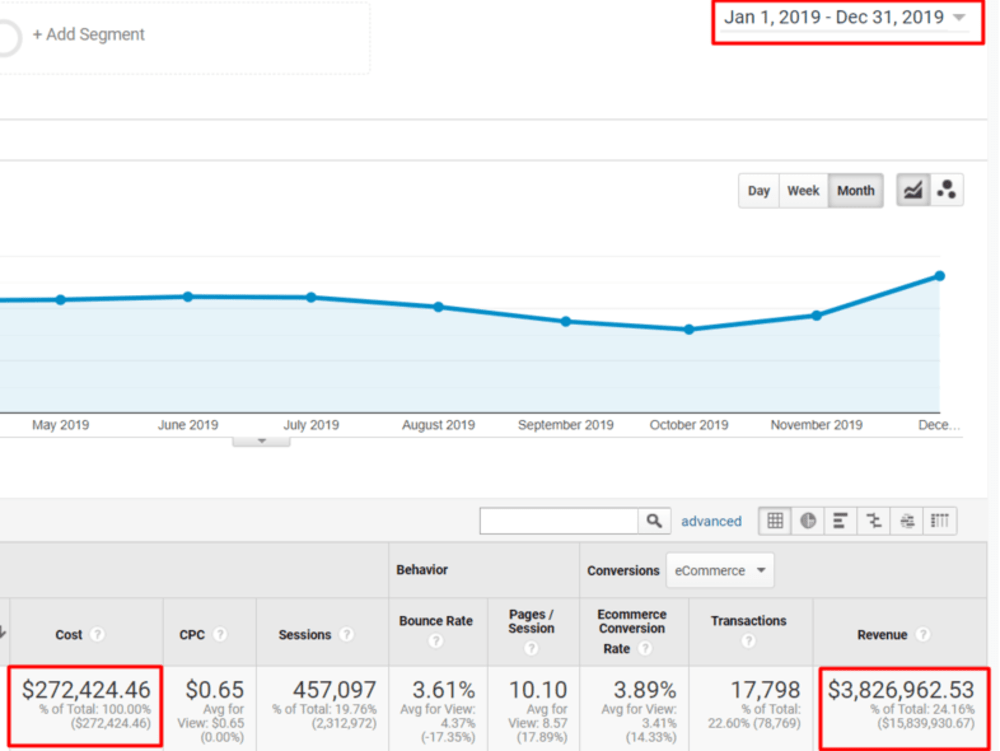The image size is (1000, 751).
Task: Select the term cloud view icon
Action: tap(907, 521)
